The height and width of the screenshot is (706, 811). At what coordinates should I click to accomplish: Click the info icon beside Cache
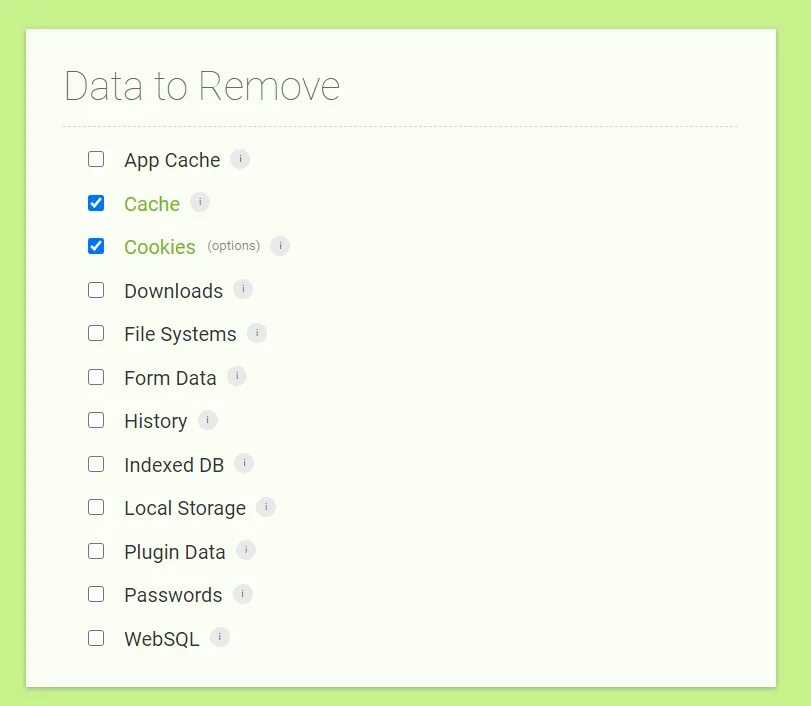200,203
